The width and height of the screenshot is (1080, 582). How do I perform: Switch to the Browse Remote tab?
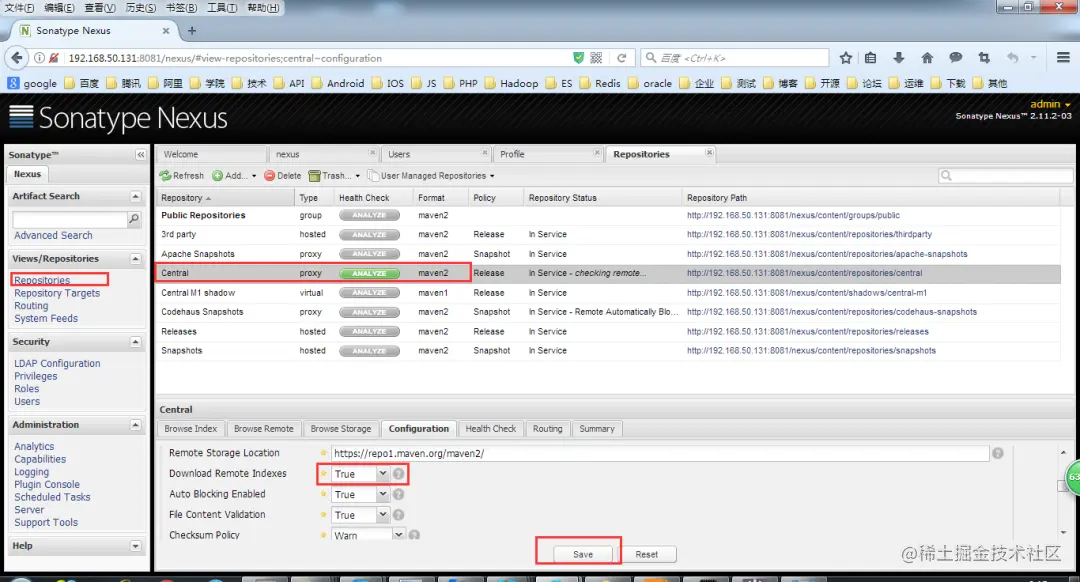pyautogui.click(x=264, y=429)
